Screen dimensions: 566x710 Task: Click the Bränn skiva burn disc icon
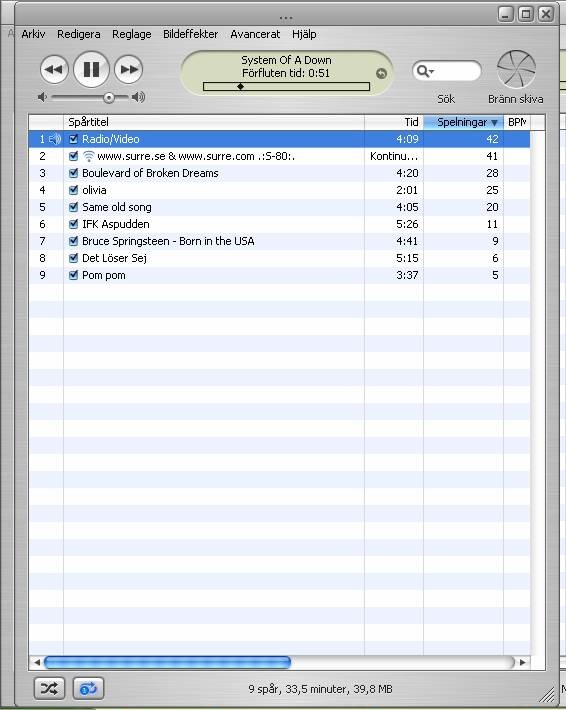click(516, 69)
